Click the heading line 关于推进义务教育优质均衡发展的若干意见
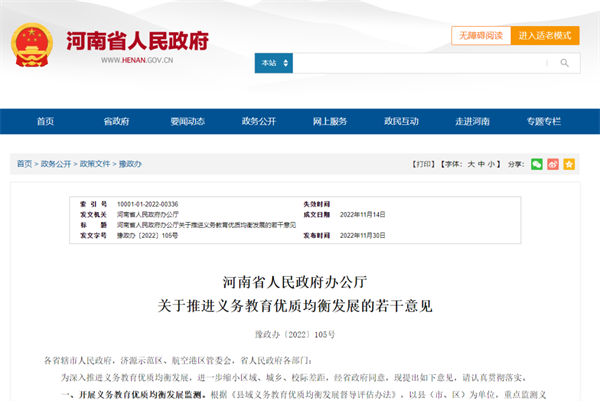Image resolution: width=600 pixels, height=401 pixels. 295,306
